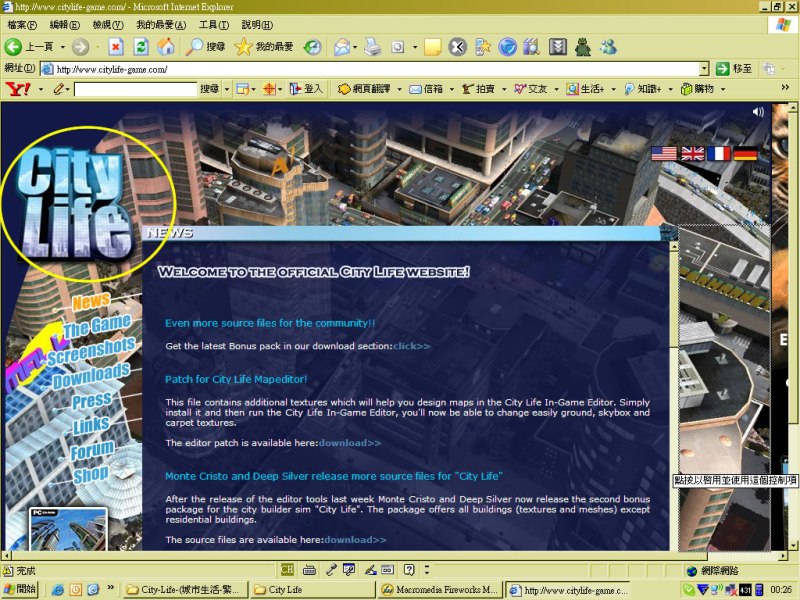The image size is (800, 600).
Task: Open the 編輯(E) menu
Action: [x=64, y=24]
